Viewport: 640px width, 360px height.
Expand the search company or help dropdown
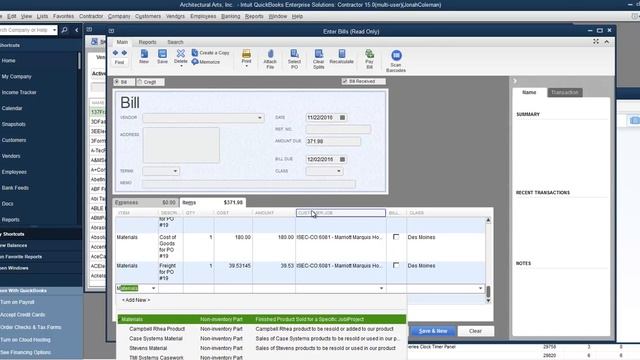pyautogui.click(x=54, y=30)
